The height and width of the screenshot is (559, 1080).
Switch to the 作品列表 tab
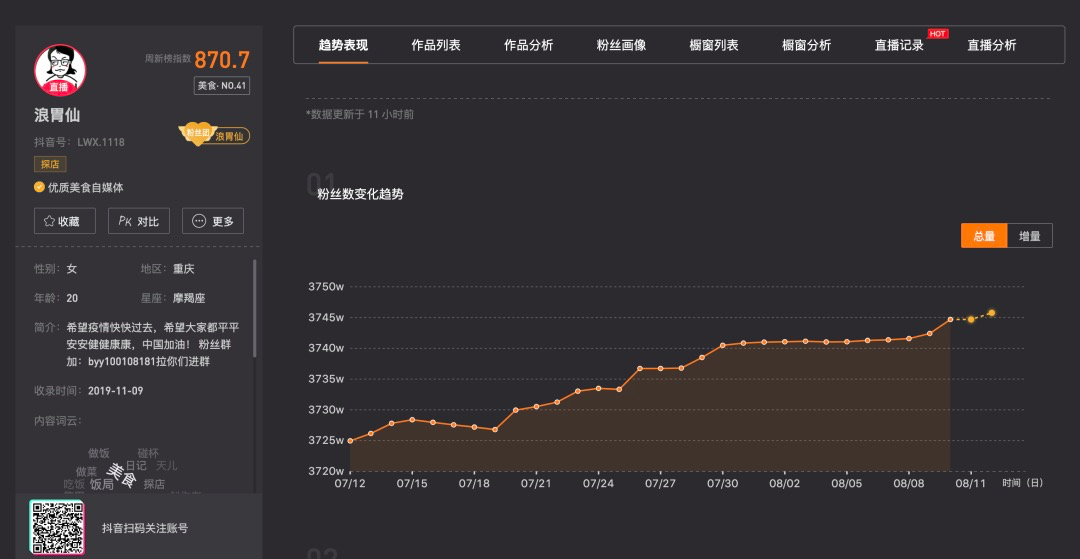[x=436, y=45]
